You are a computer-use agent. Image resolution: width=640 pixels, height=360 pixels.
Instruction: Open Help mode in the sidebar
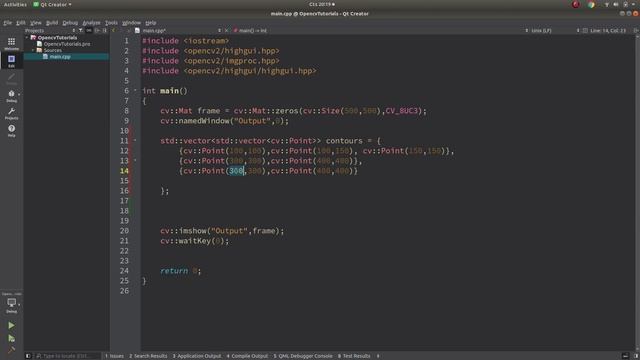[x=11, y=131]
